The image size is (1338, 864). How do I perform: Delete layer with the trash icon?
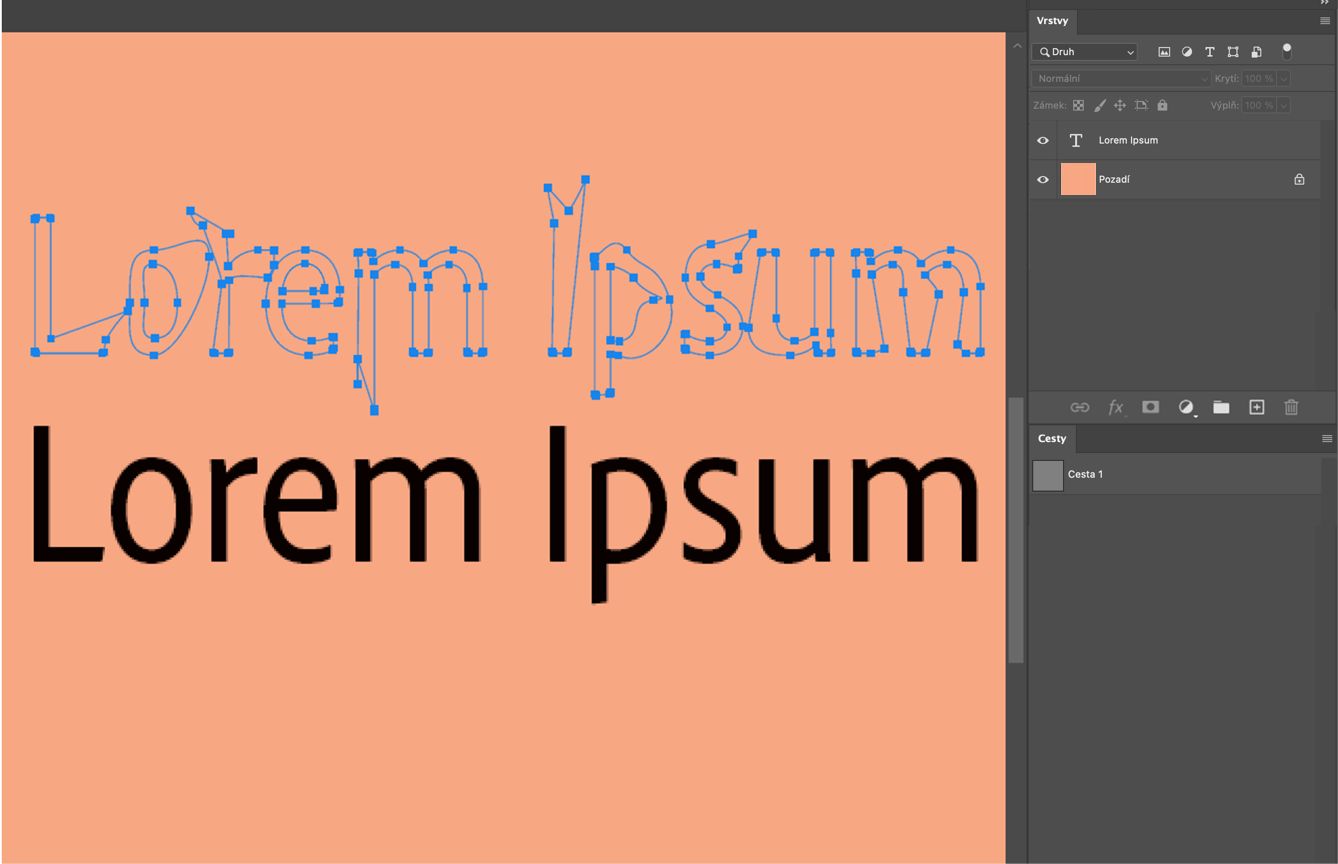1292,407
